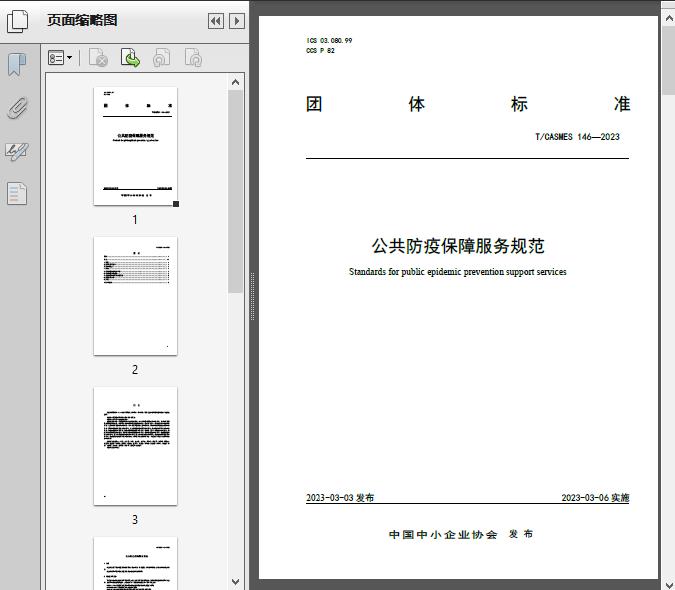
Task: Select page 3 thumbnail
Action: point(135,446)
